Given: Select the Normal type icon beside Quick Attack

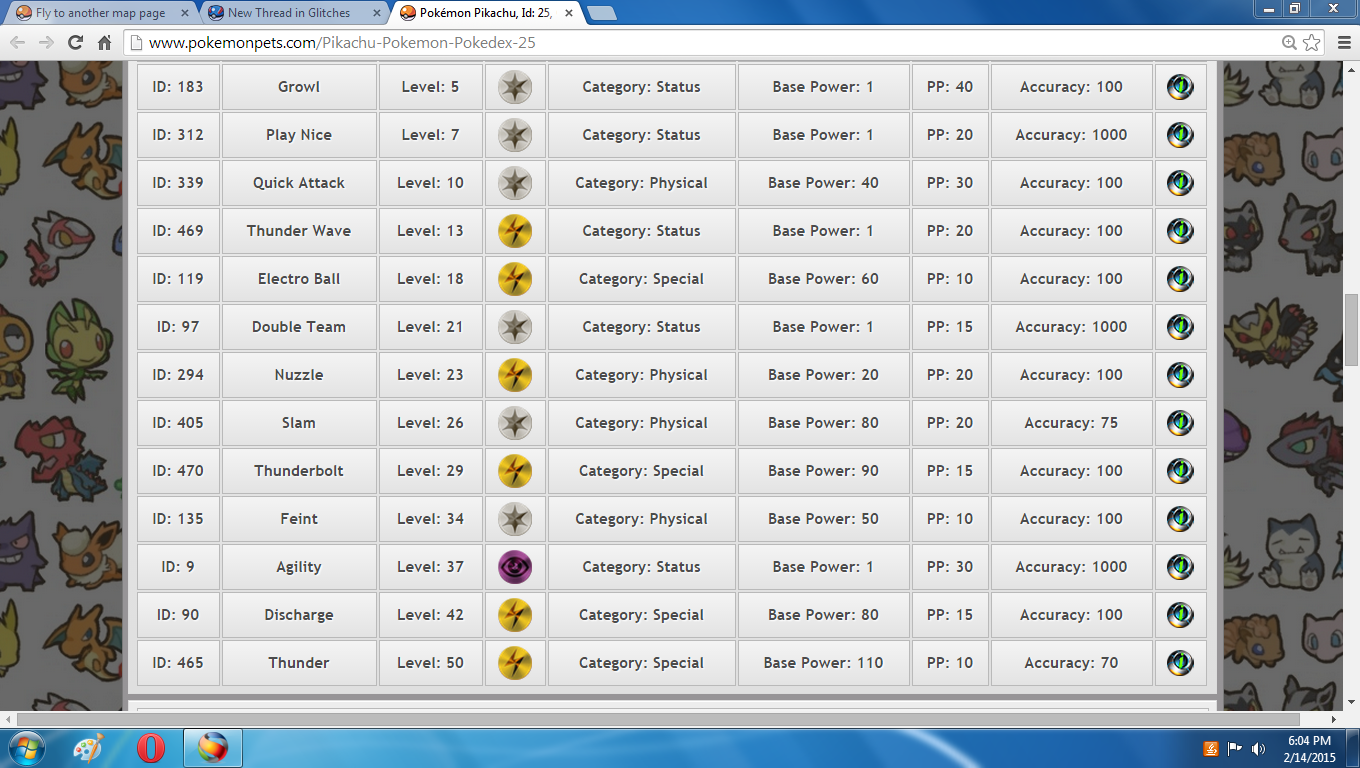Looking at the screenshot, I should click(515, 183).
